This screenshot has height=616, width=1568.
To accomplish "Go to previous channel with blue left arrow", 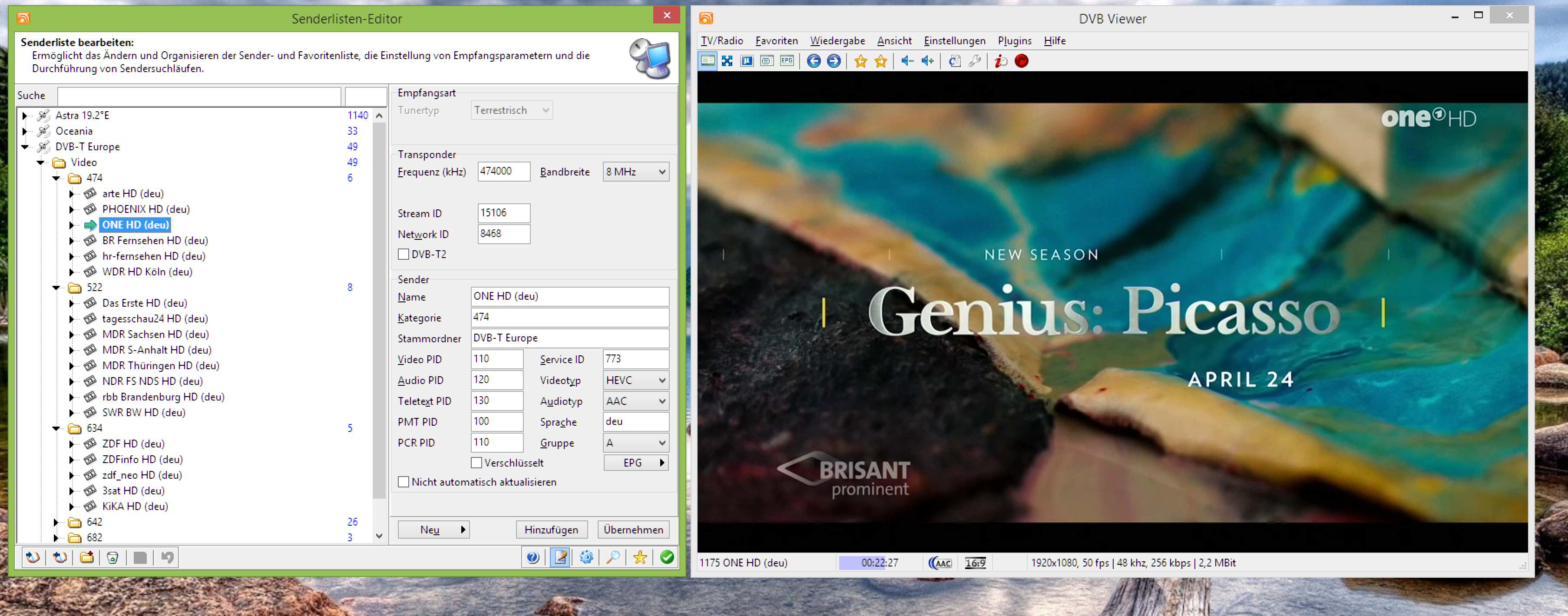I will pyautogui.click(x=814, y=61).
